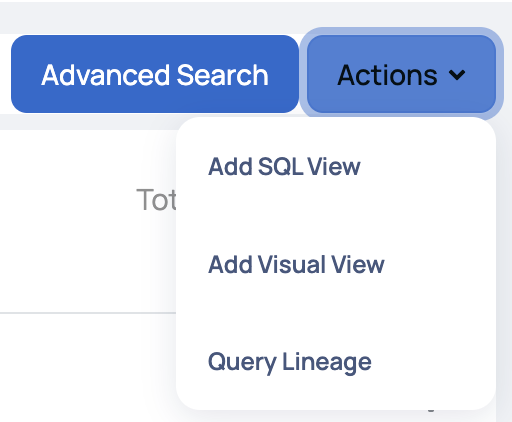Click the SQL text in first menu entry
The height and width of the screenshot is (422, 512).
[x=280, y=166]
